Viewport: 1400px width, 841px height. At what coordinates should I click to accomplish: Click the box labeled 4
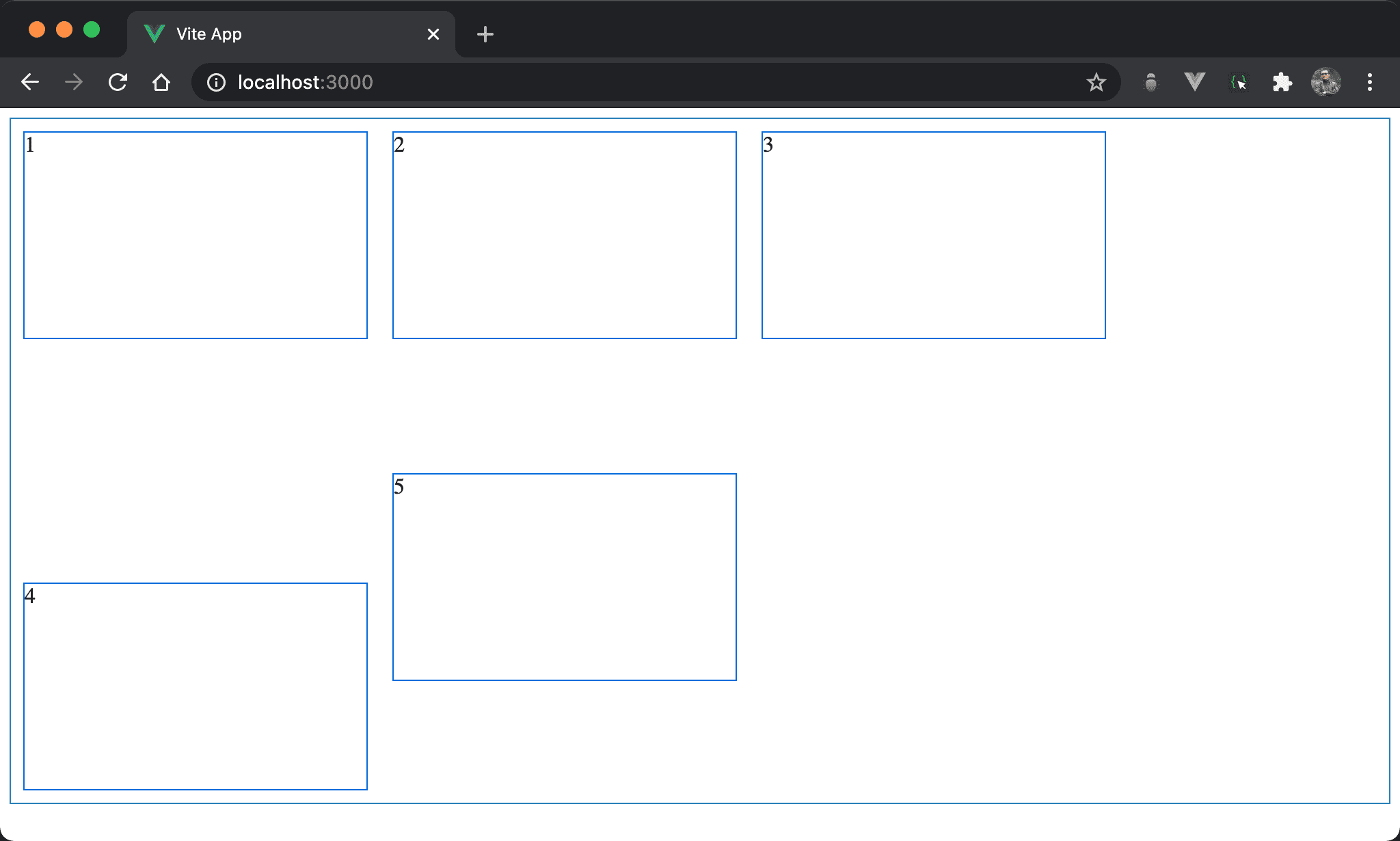pyautogui.click(x=196, y=686)
